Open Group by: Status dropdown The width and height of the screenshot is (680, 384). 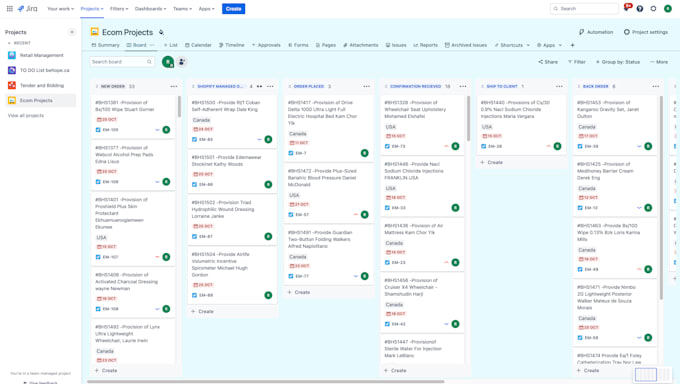point(618,62)
